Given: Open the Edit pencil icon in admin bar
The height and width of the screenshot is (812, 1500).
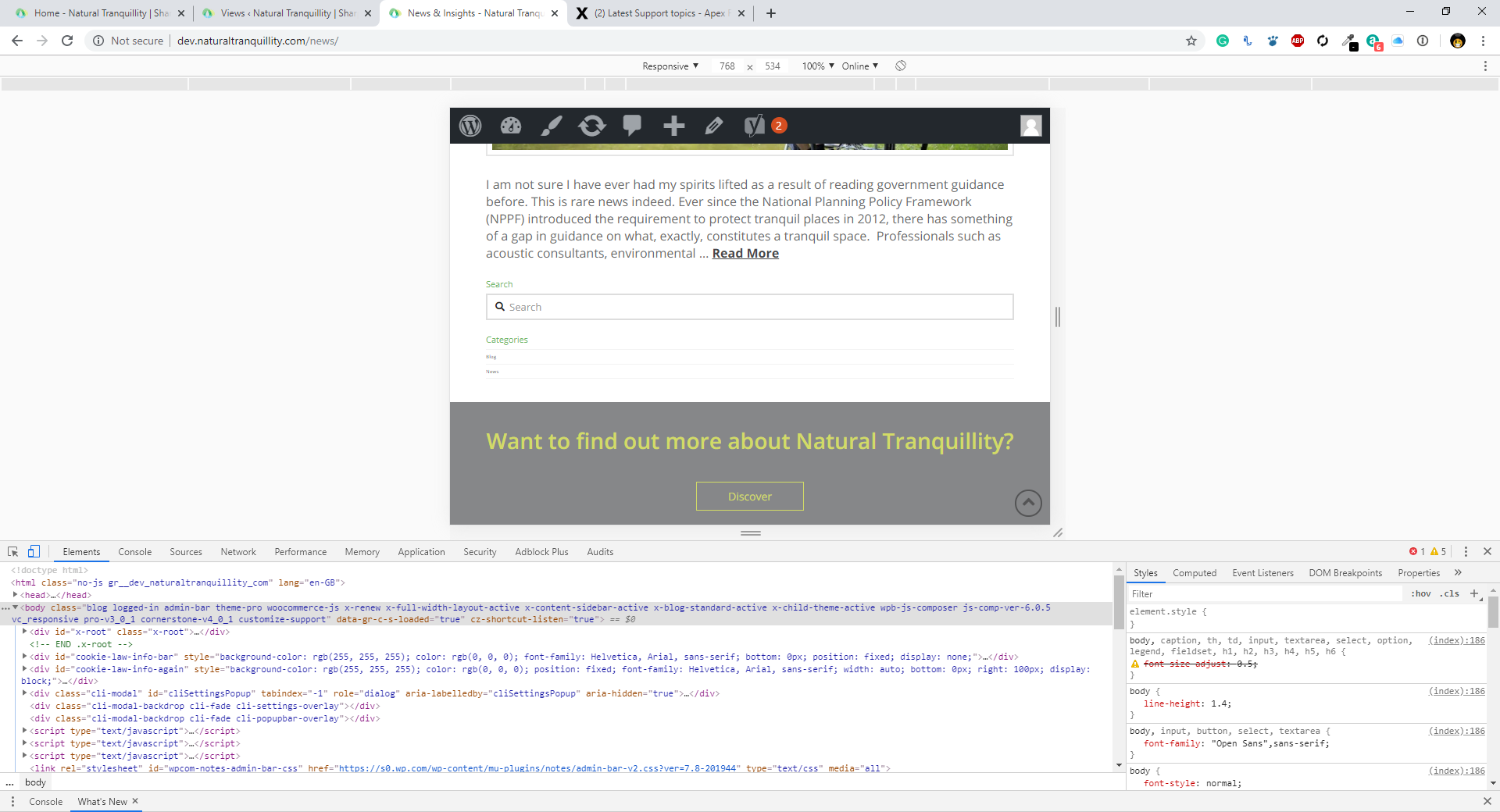Looking at the screenshot, I should click(714, 126).
